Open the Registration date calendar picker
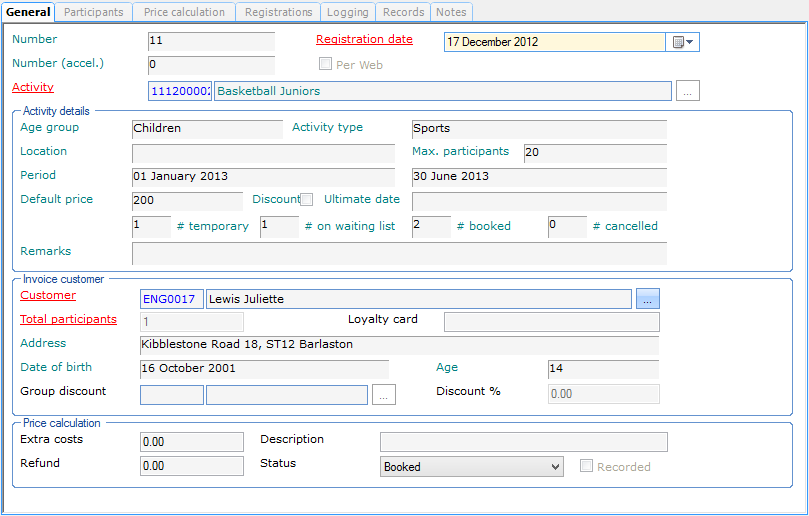Viewport: 809px width, 516px height. click(683, 42)
